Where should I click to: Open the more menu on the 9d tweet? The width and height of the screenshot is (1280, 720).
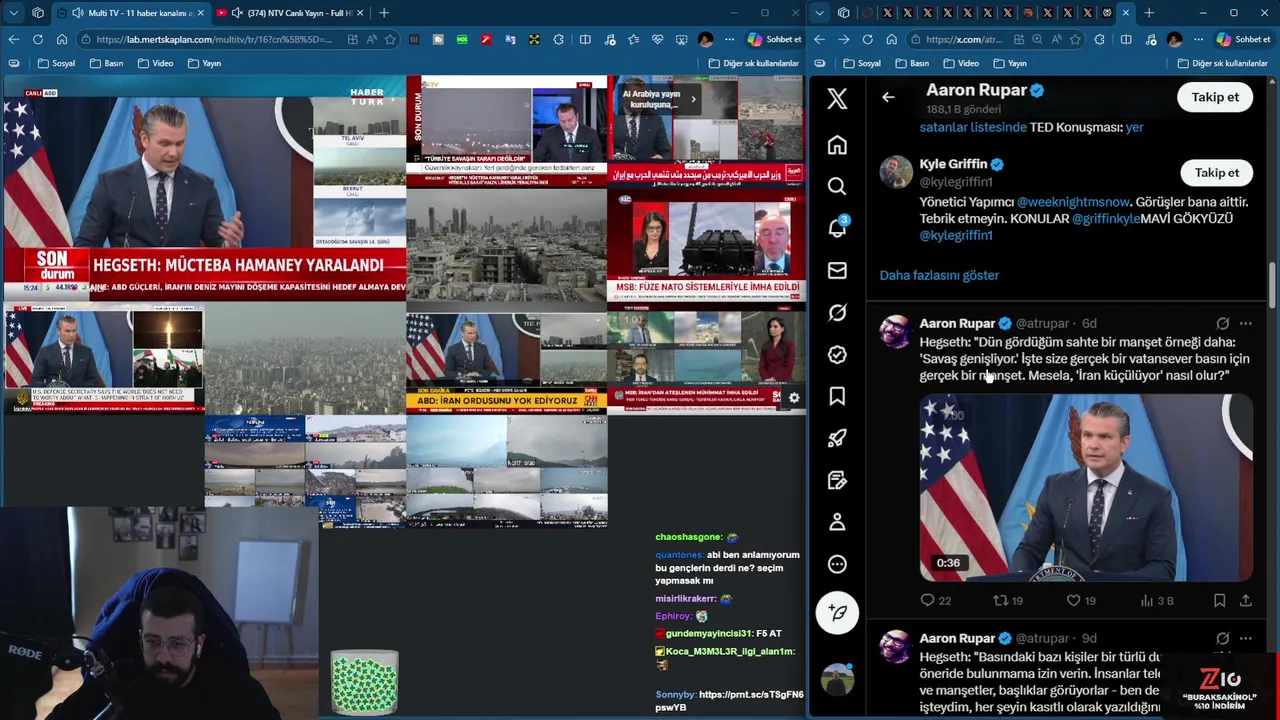tap(1245, 638)
